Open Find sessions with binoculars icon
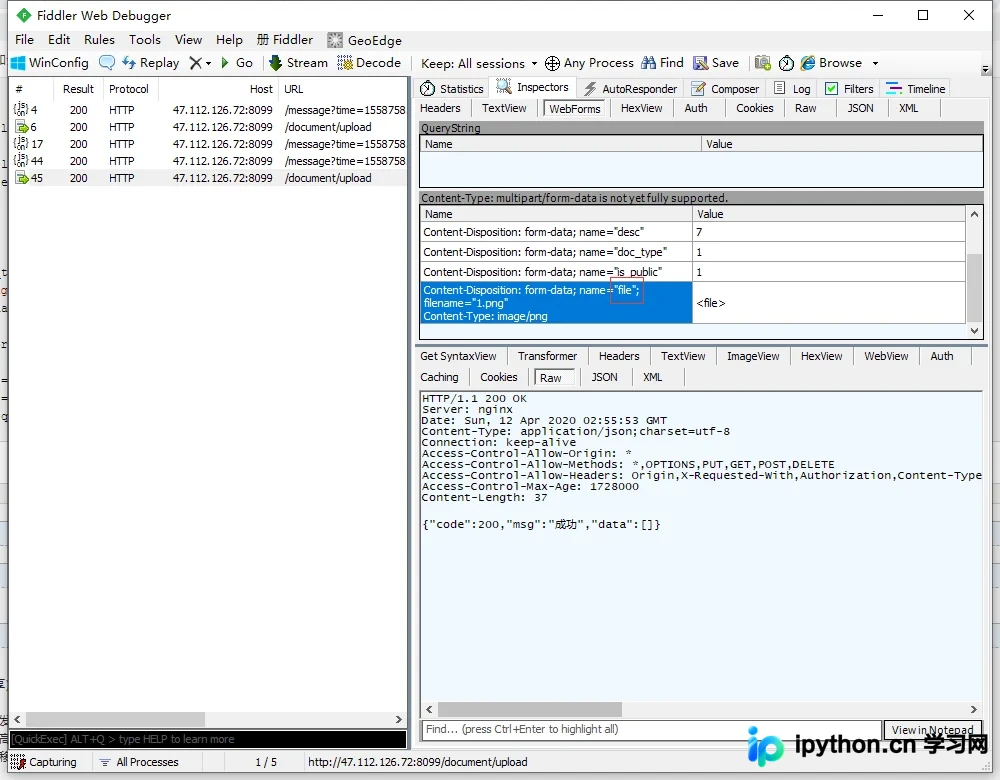 coord(662,63)
